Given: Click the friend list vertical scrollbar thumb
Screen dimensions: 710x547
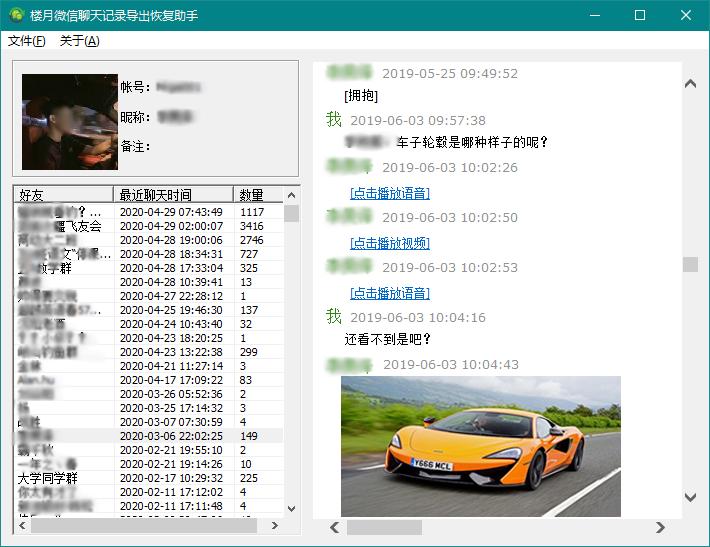Looking at the screenshot, I should click(292, 213).
